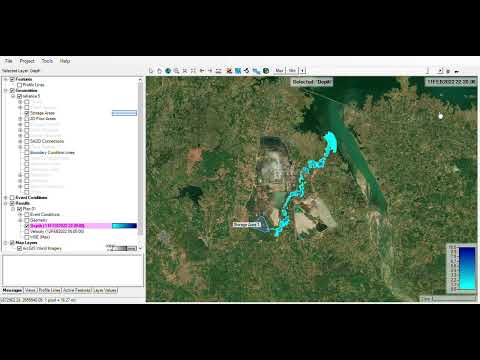480x360 pixels.
Task: Select the zoom-in magnifier tool
Action: (176, 71)
